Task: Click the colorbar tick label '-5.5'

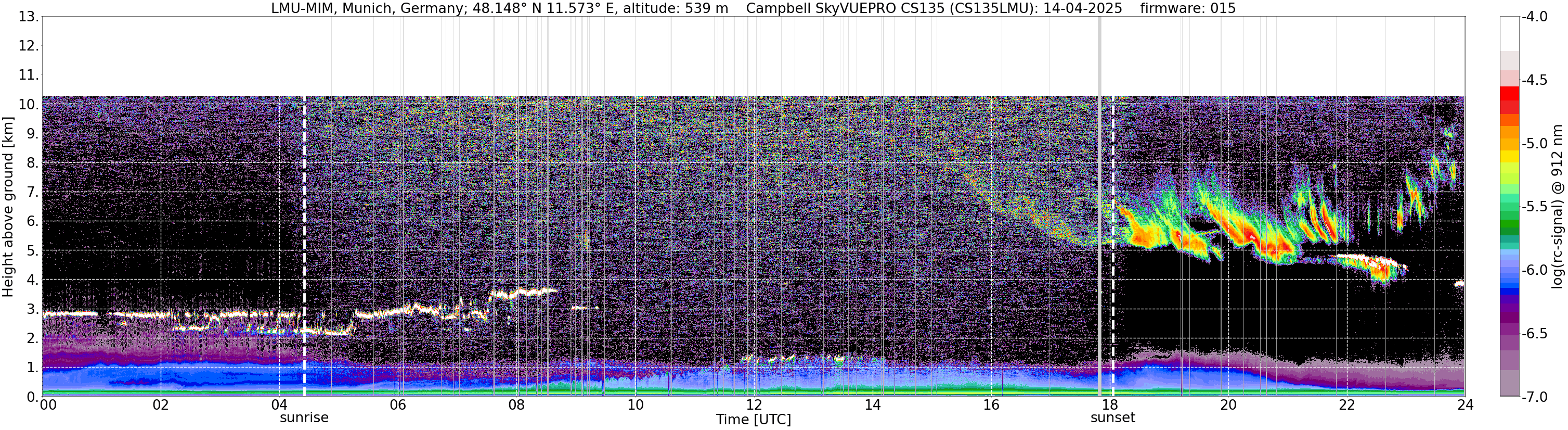Action: [1535, 207]
